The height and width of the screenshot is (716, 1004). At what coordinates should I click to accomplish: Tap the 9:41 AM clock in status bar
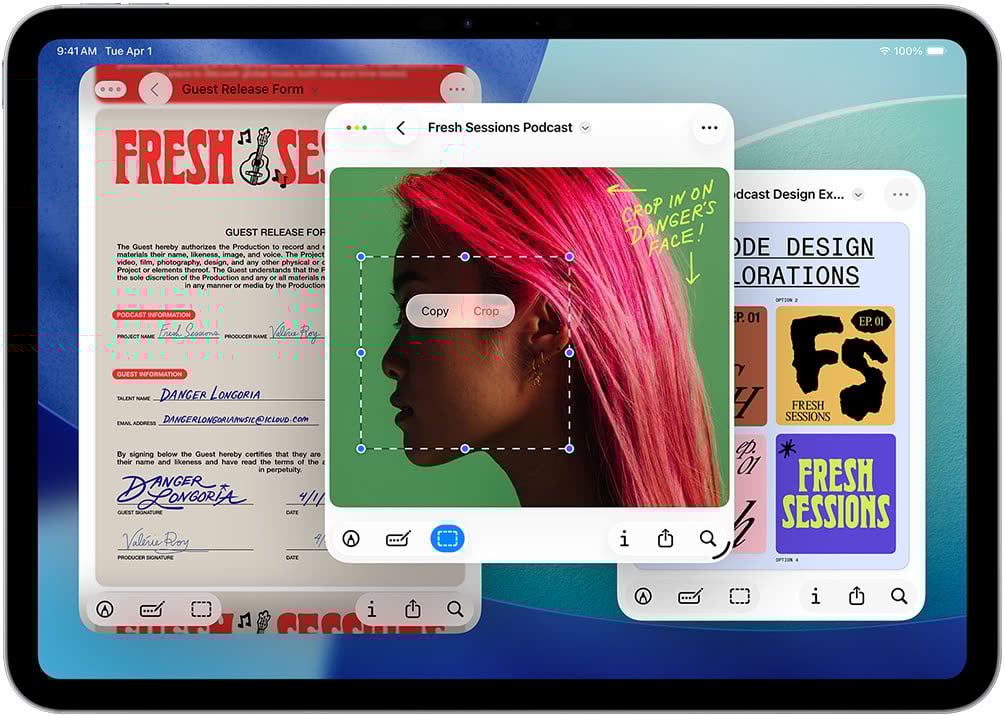(77, 51)
